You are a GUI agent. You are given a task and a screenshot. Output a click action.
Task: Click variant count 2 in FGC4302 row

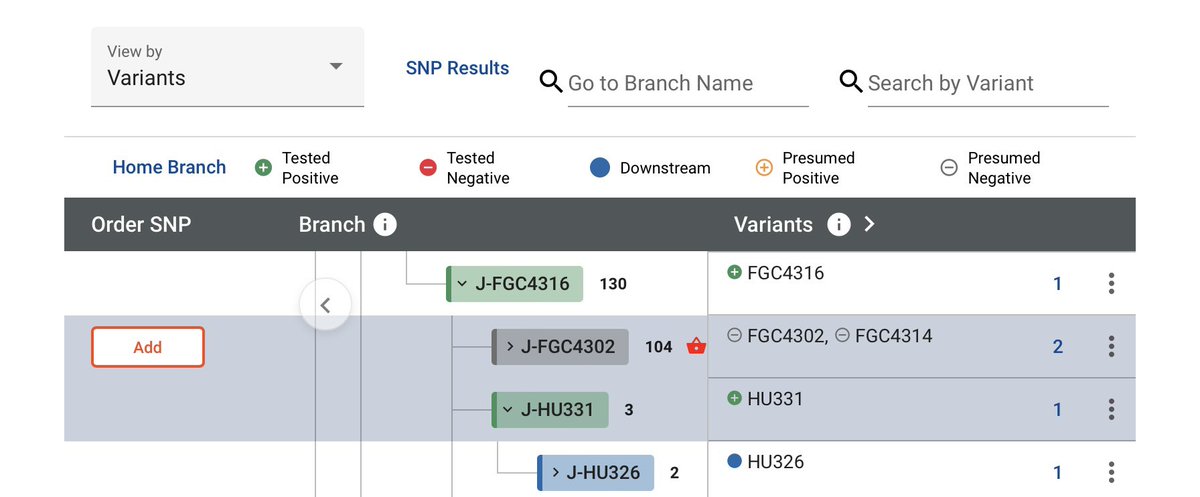1058,347
